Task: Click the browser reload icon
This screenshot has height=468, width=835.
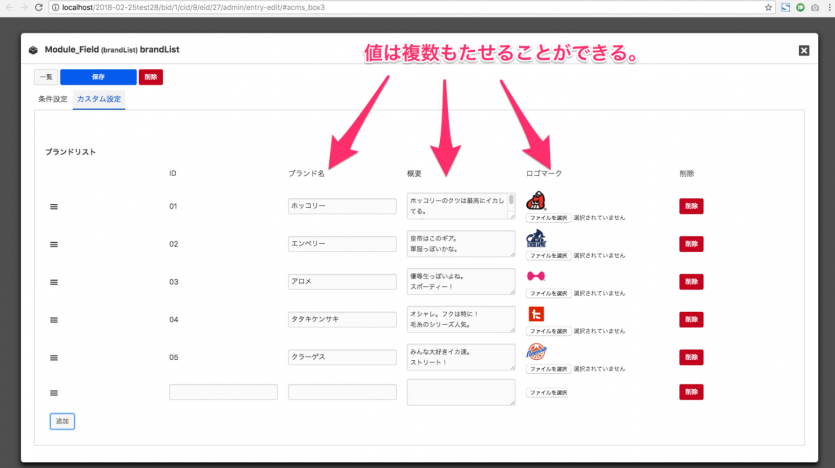Action: (x=37, y=7)
